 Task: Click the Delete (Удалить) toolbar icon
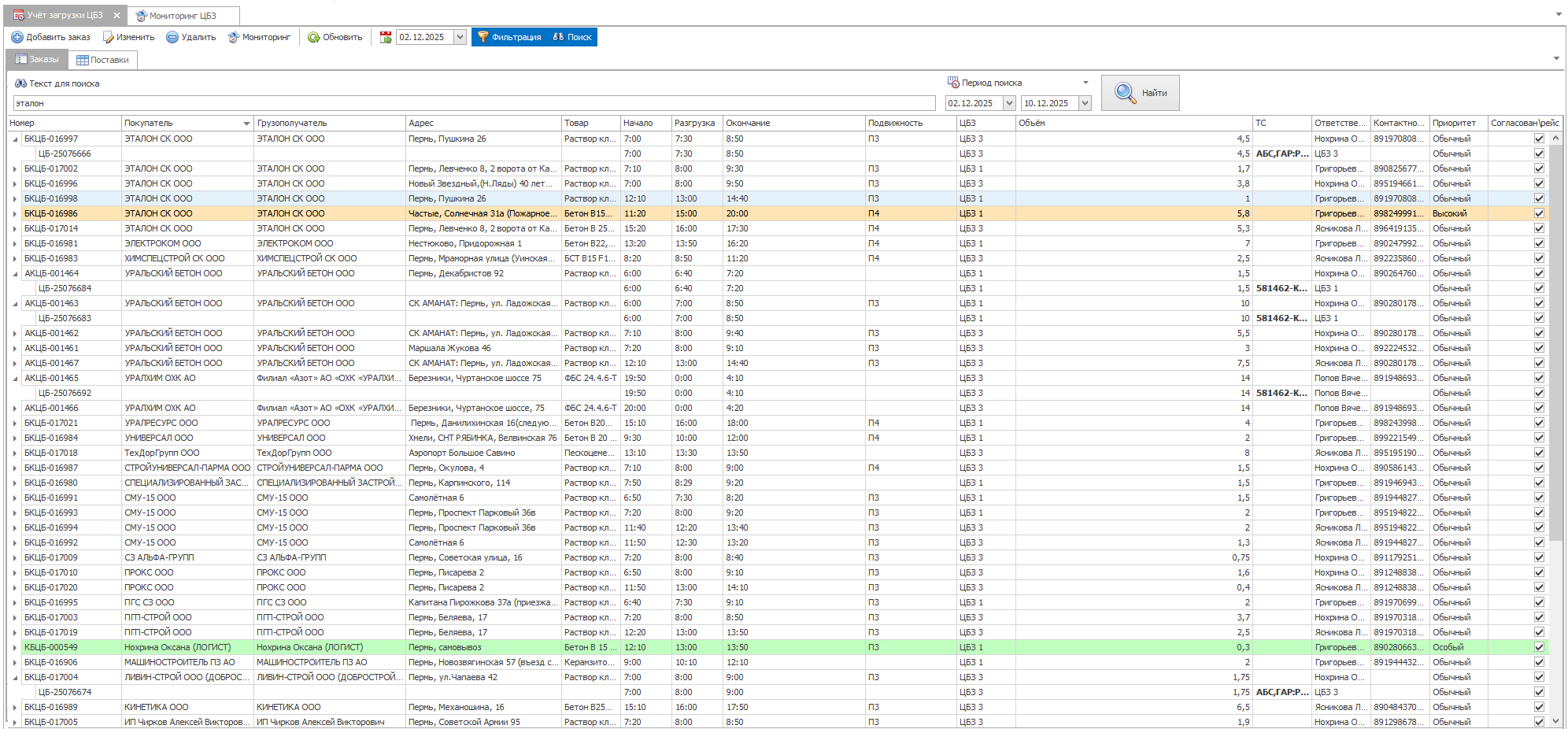pyautogui.click(x=172, y=37)
